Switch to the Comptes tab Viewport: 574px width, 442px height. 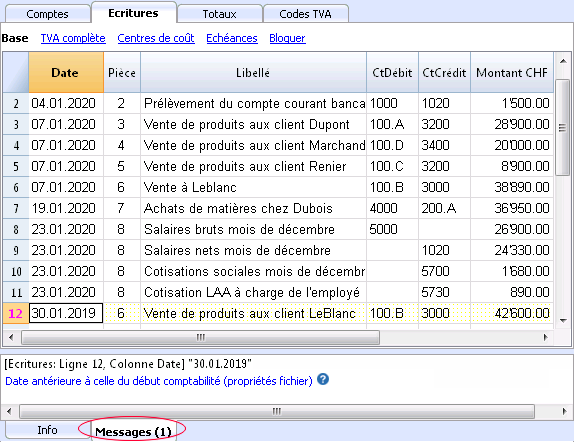coord(48,14)
